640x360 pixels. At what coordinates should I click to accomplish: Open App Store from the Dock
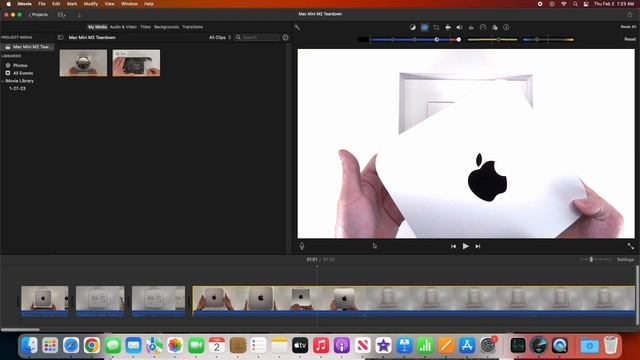(x=467, y=345)
